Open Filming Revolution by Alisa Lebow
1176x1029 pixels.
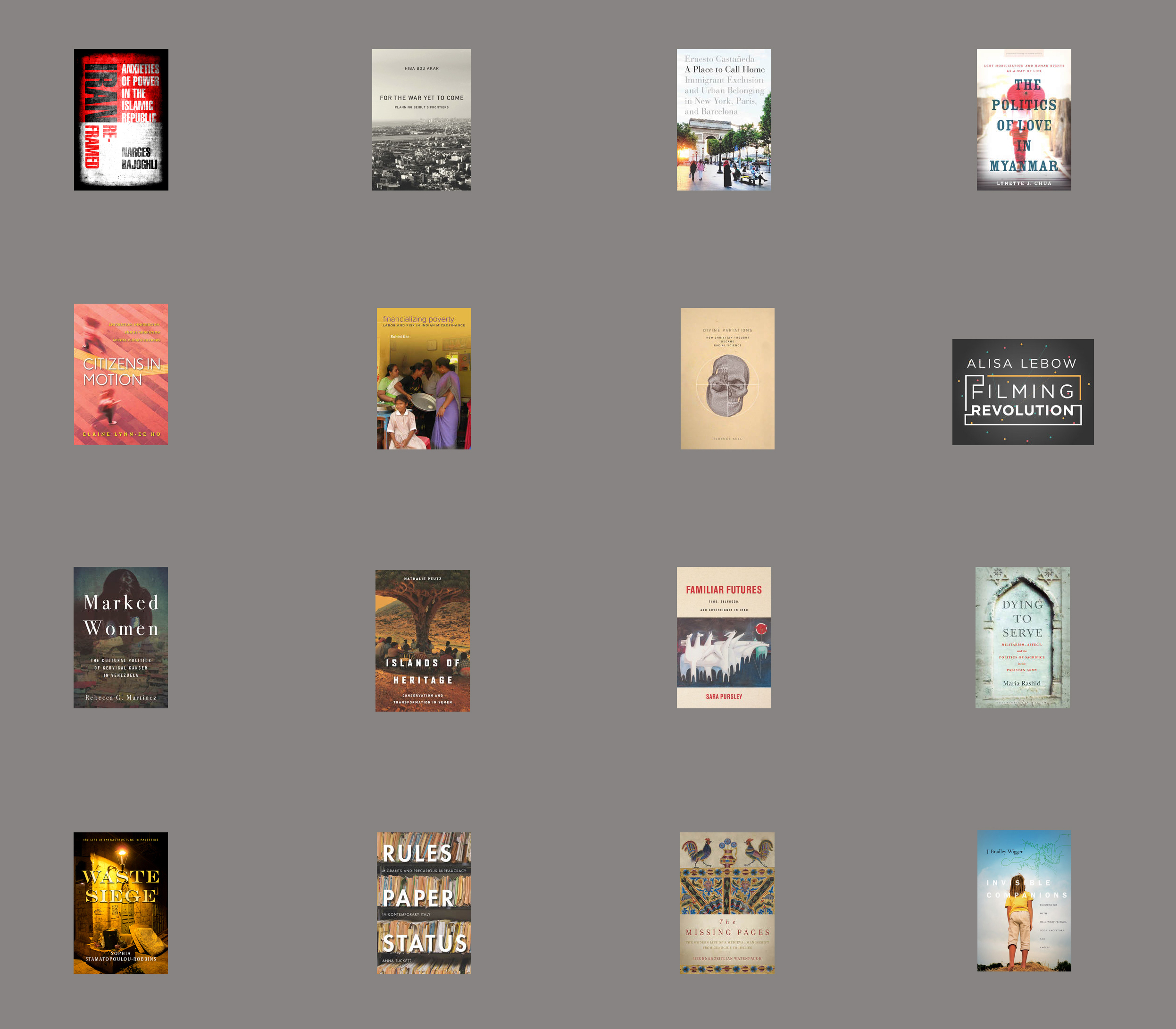coord(1023,392)
